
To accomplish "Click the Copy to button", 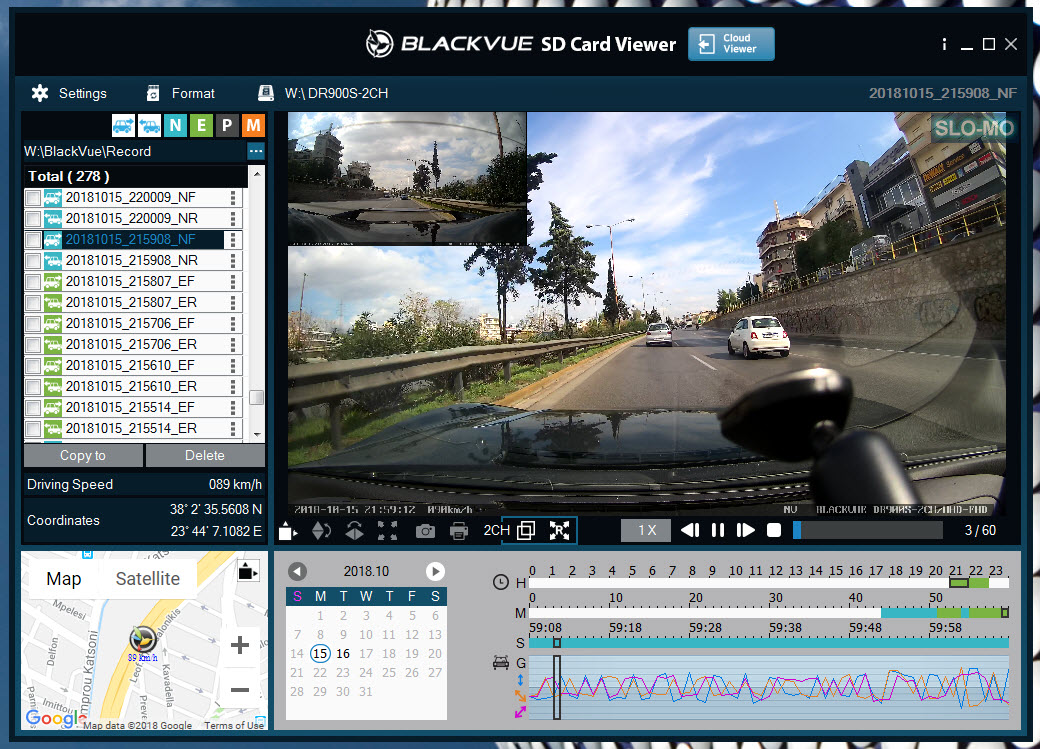I will [83, 456].
